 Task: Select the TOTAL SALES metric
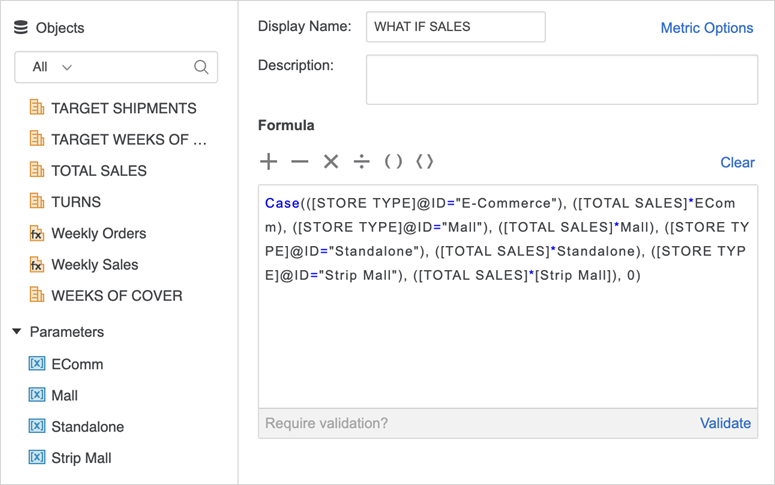point(98,171)
